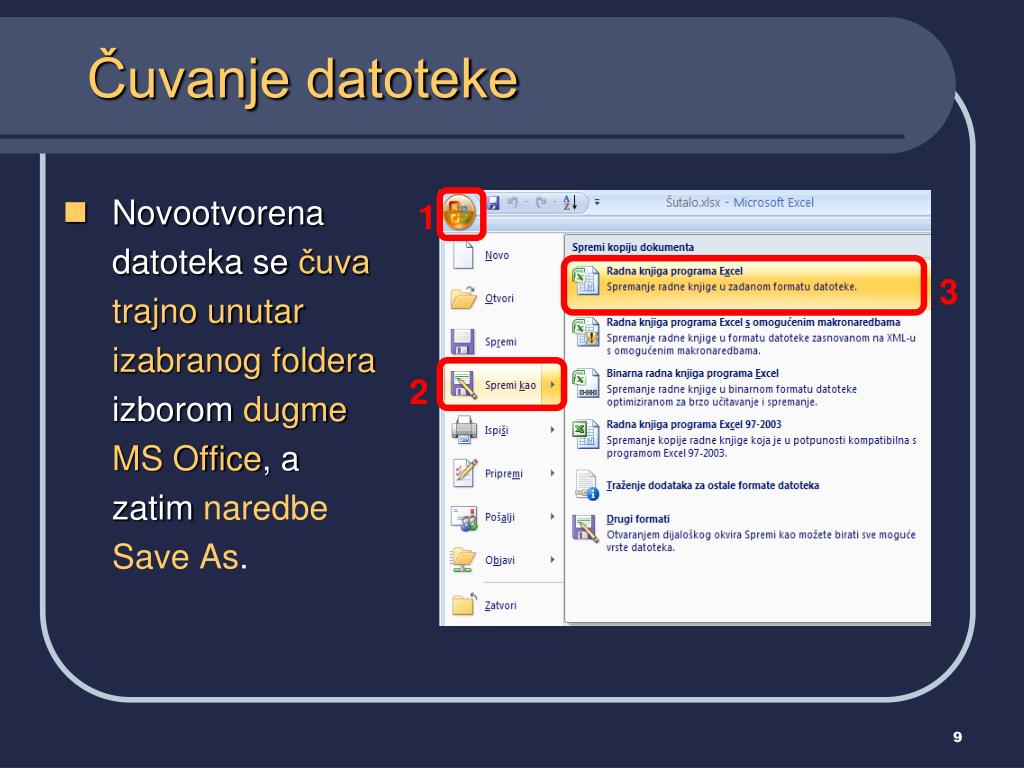Choose Binarna radna knjiga programa Excel
Viewport: 1024px width, 768px height.
[746, 387]
